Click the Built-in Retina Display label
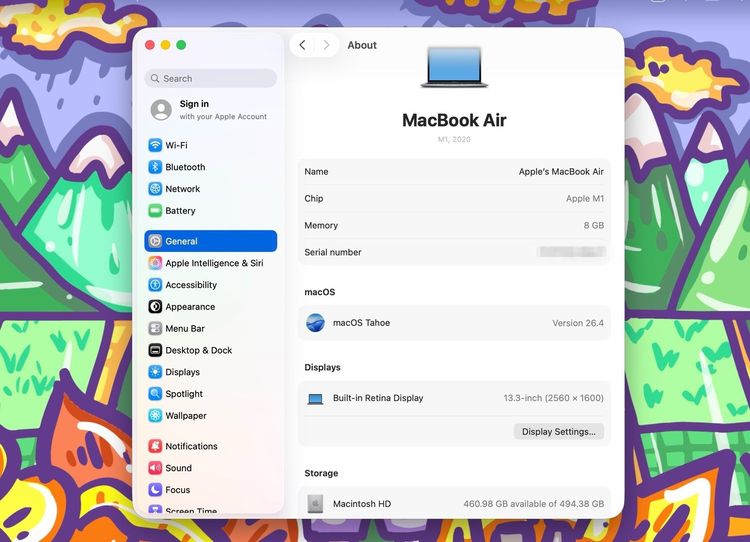The height and width of the screenshot is (542, 750). click(x=378, y=398)
